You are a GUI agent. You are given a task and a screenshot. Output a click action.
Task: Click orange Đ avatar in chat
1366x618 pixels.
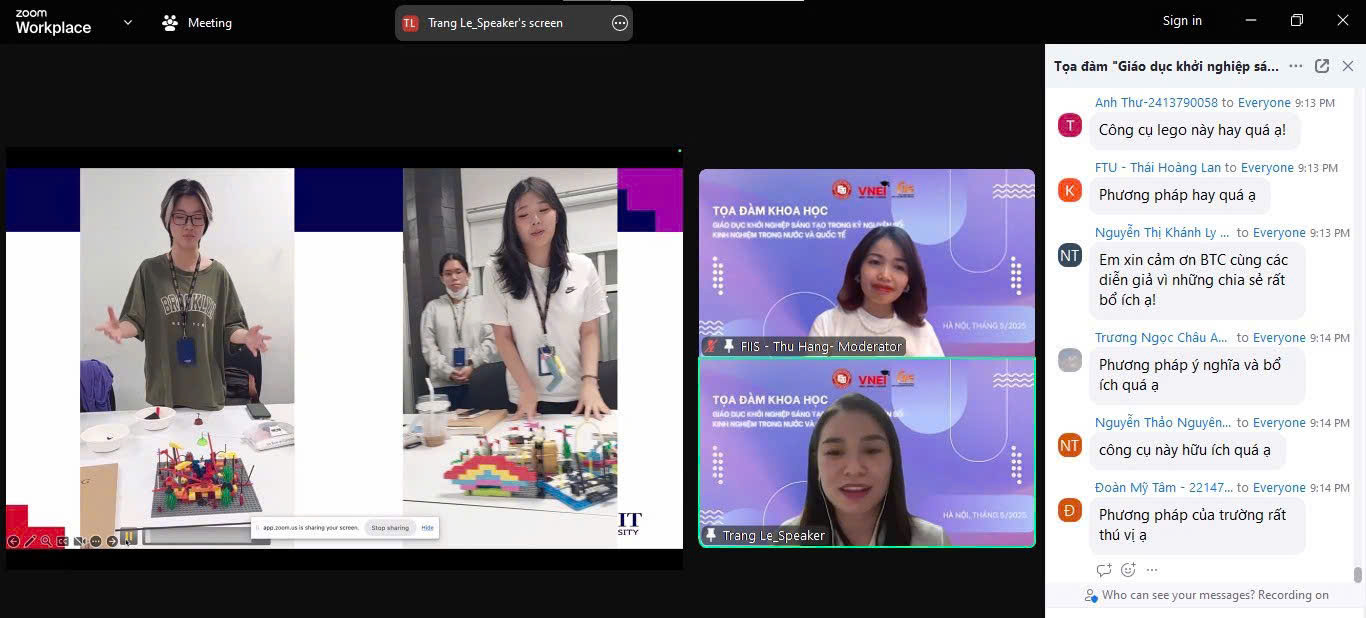[1070, 510]
